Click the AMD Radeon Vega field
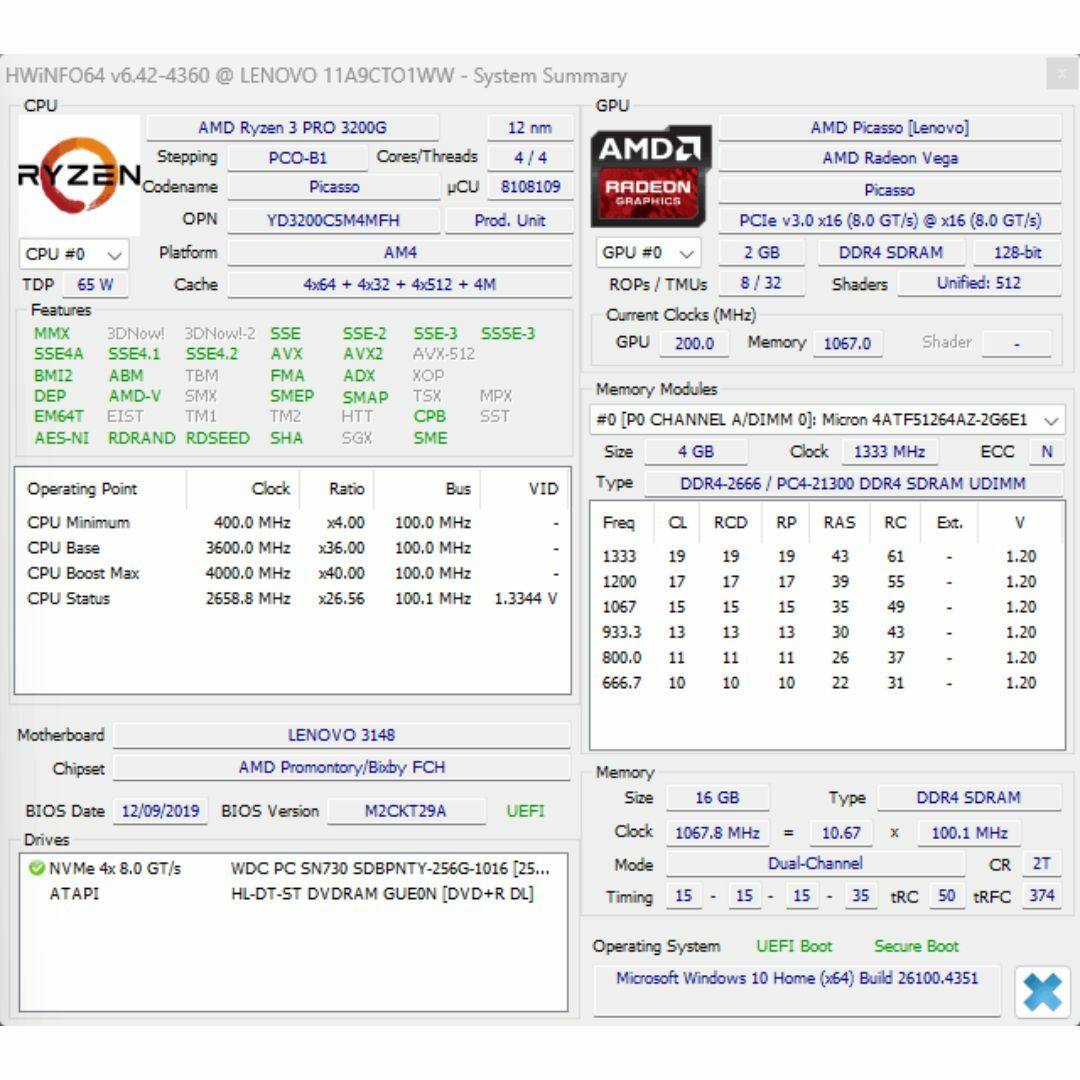This screenshot has height=1080, width=1080. [x=889, y=158]
